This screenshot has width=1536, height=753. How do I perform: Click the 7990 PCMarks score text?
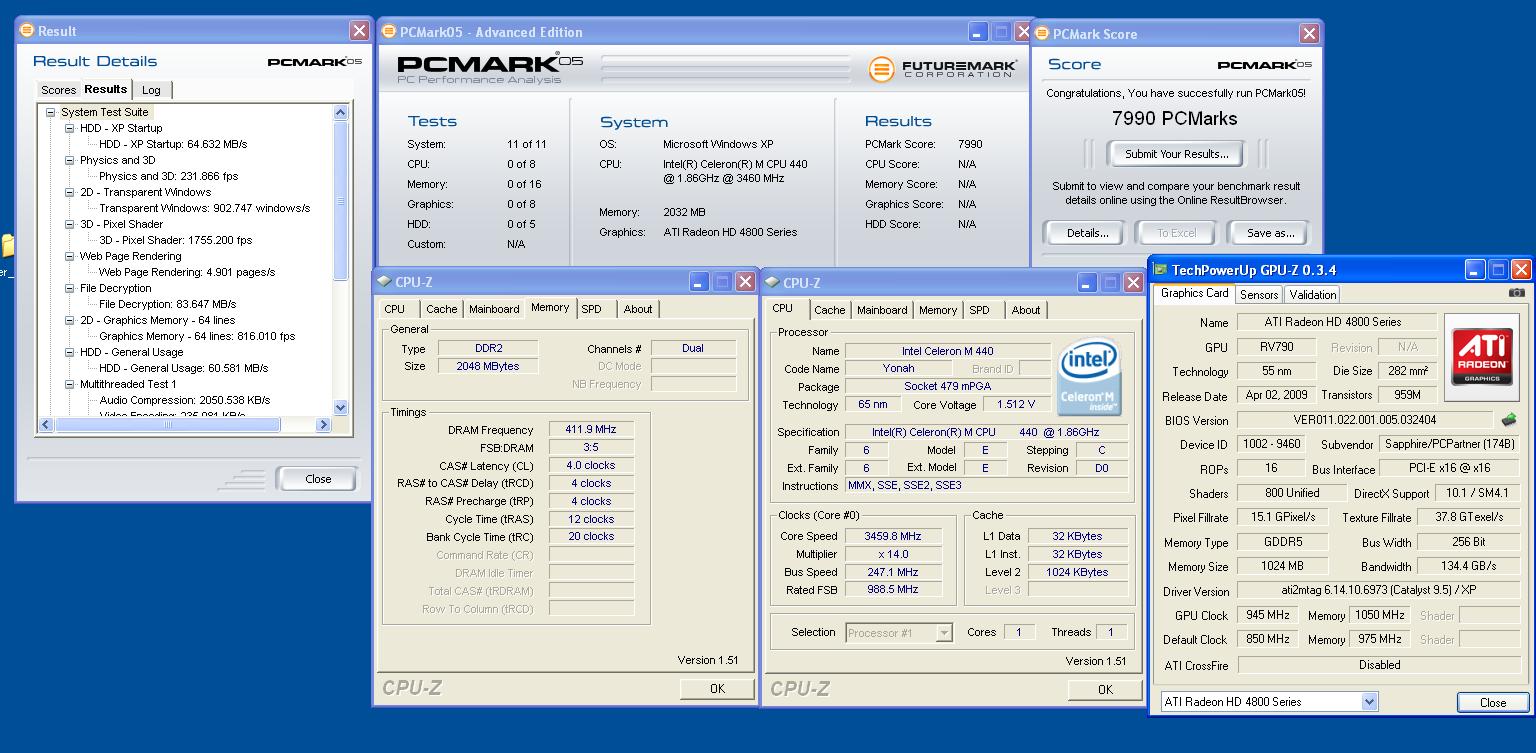pyautogui.click(x=1174, y=118)
